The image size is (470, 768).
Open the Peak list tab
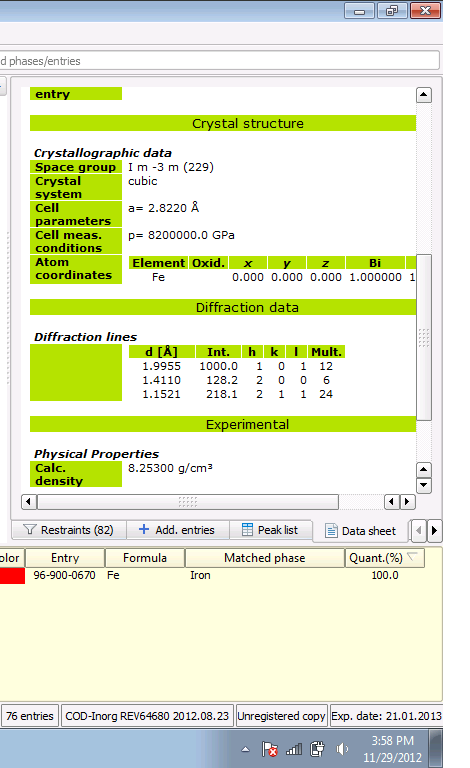270,530
